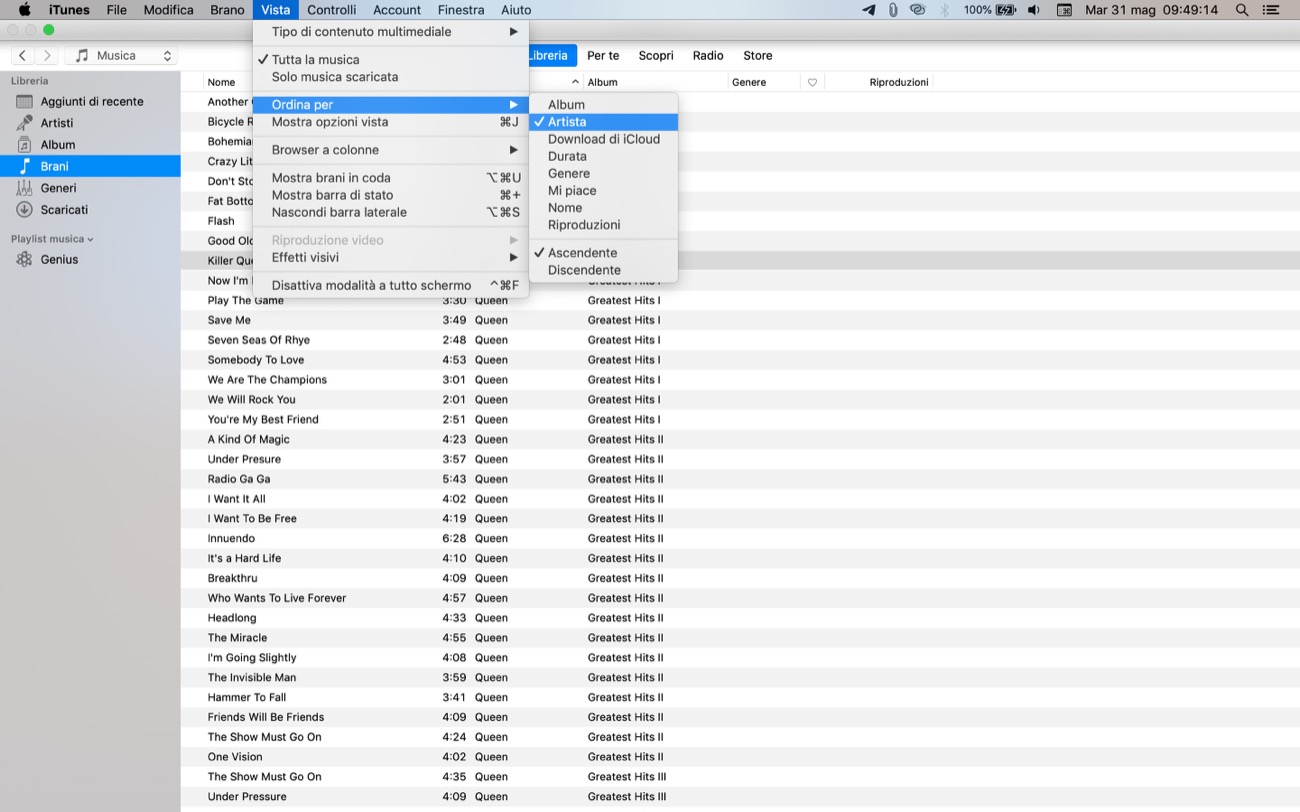Click the Album column header
The height and width of the screenshot is (812, 1300).
pyautogui.click(x=655, y=82)
